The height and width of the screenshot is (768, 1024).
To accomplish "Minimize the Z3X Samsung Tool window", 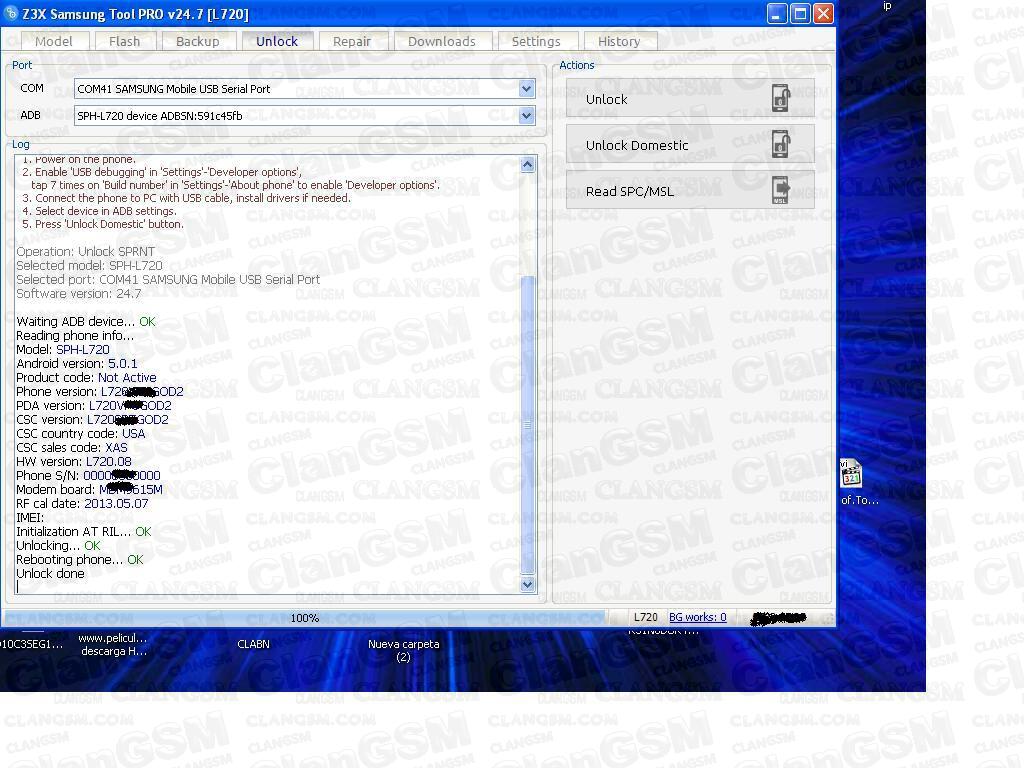I will click(x=776, y=13).
